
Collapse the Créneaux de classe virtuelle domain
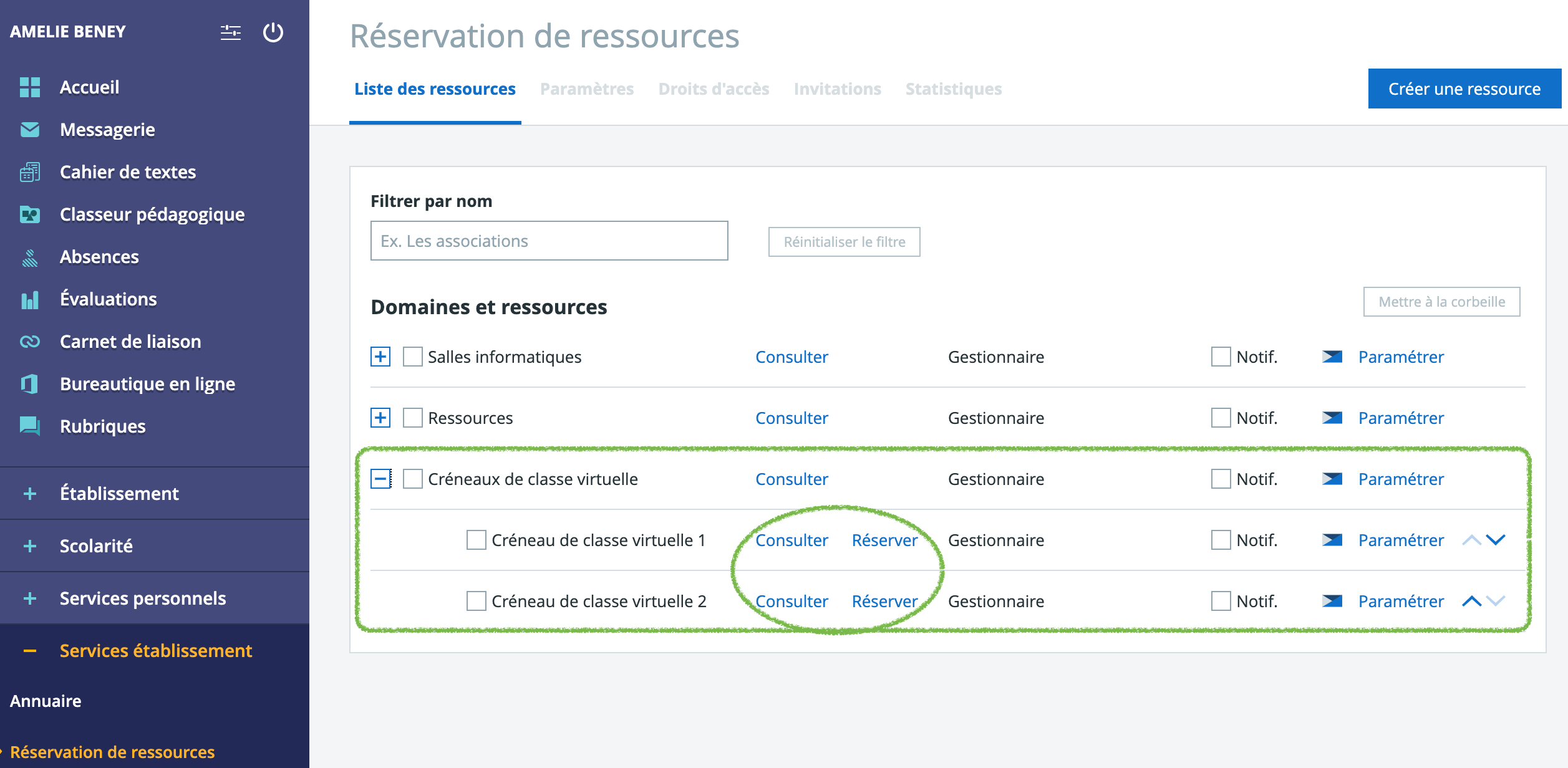pyautogui.click(x=380, y=479)
